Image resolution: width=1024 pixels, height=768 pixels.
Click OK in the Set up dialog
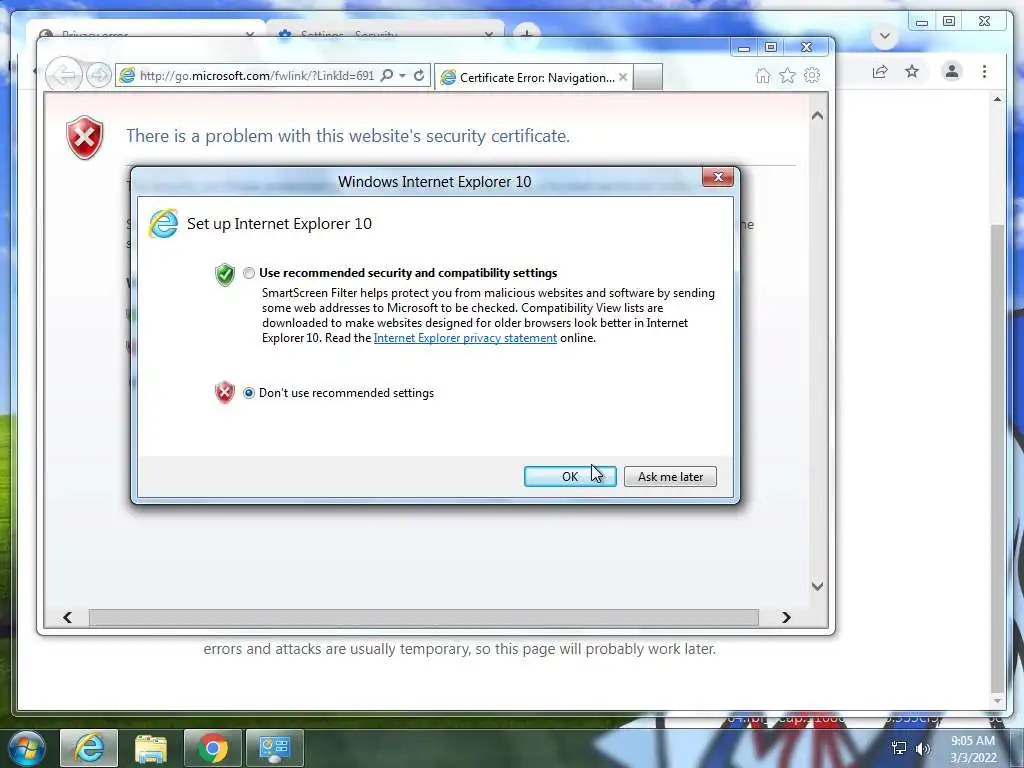click(569, 477)
